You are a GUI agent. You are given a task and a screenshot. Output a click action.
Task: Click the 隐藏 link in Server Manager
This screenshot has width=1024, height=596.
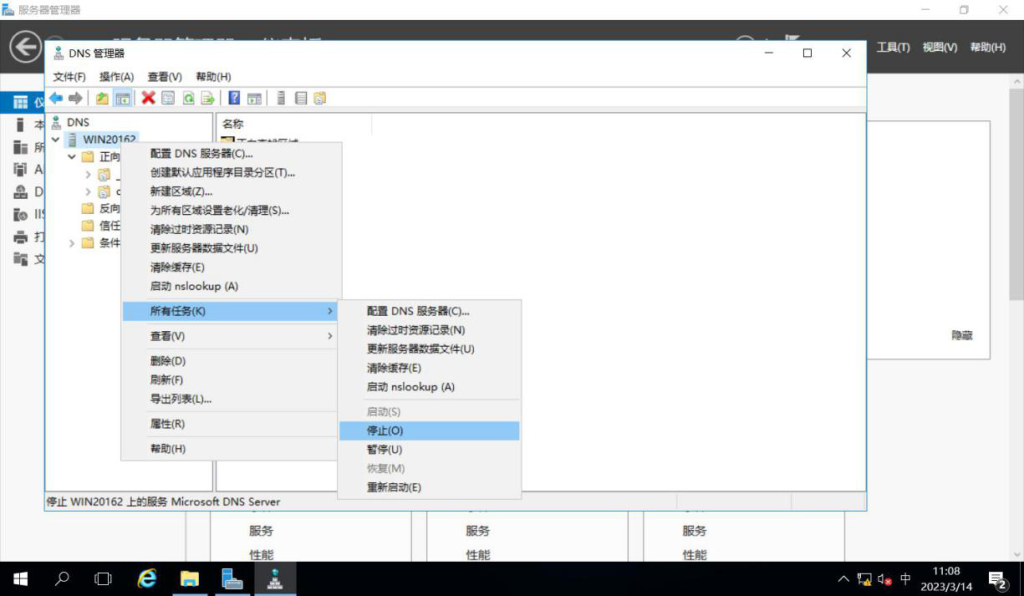pos(962,335)
